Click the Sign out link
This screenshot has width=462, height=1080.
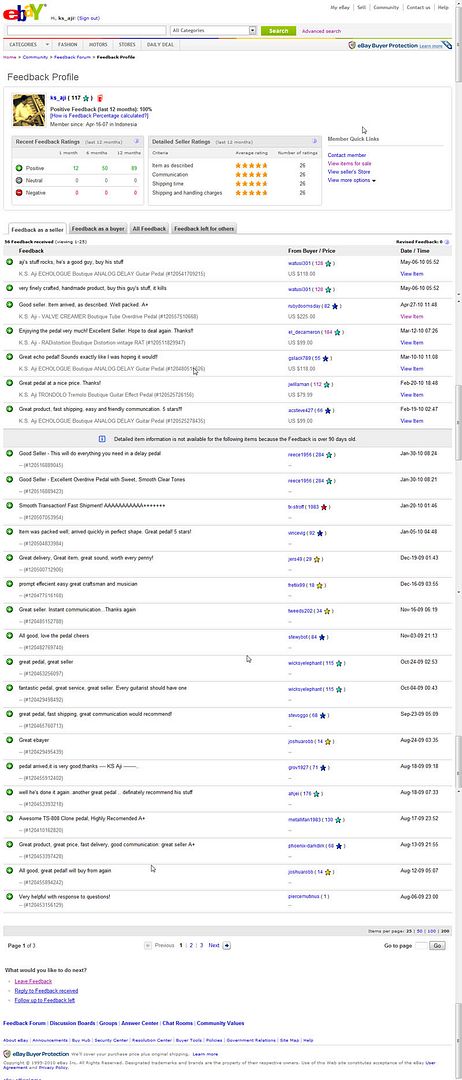(87, 17)
